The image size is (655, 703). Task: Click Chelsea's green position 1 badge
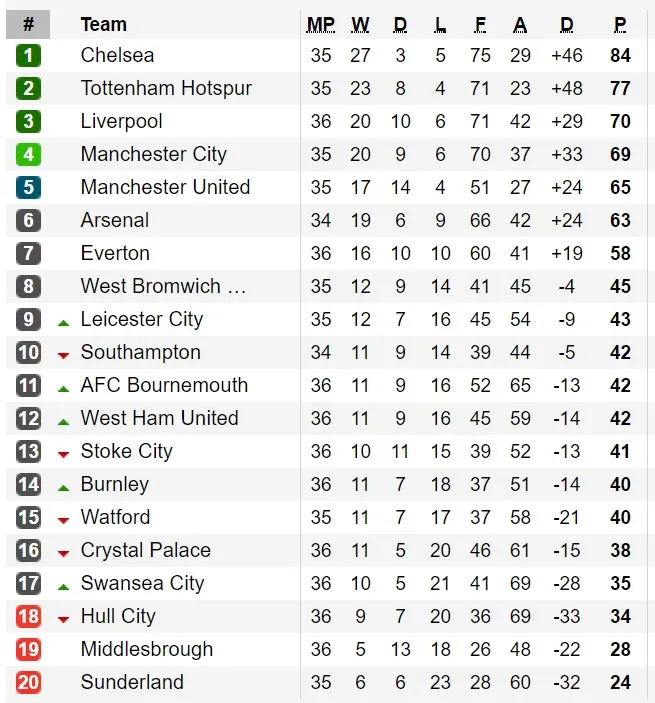click(28, 56)
